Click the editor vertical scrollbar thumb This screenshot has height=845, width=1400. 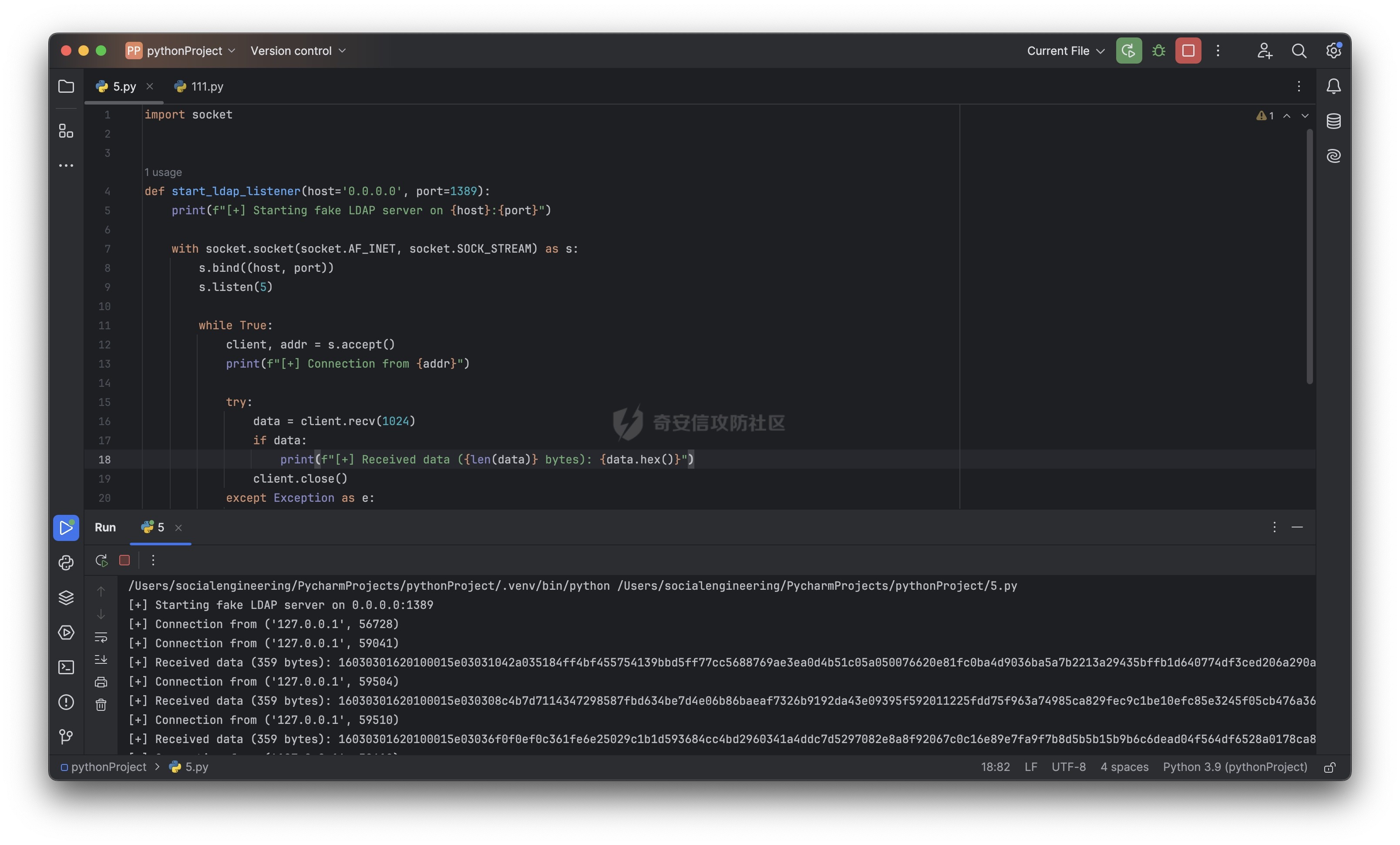1309,257
